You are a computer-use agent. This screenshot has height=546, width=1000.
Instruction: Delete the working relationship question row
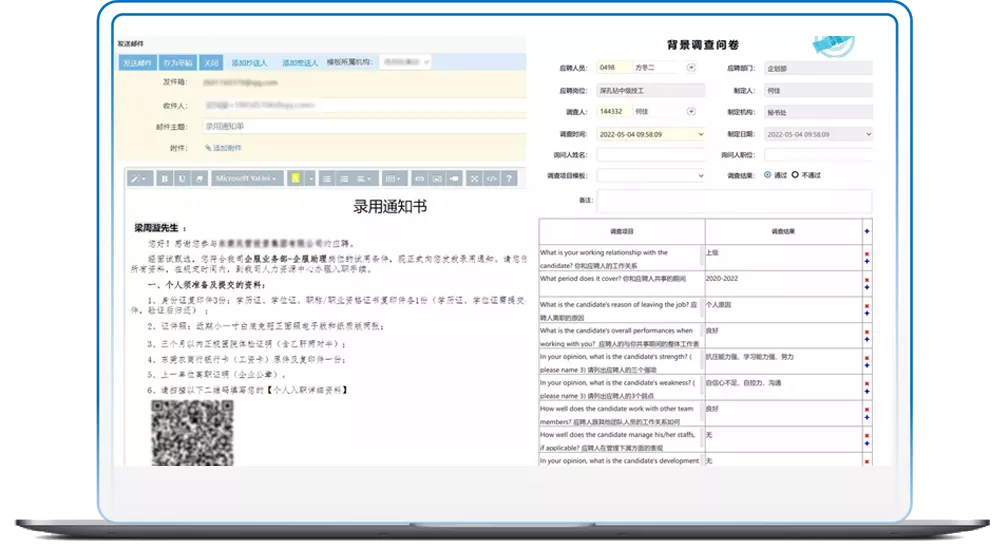click(x=867, y=254)
